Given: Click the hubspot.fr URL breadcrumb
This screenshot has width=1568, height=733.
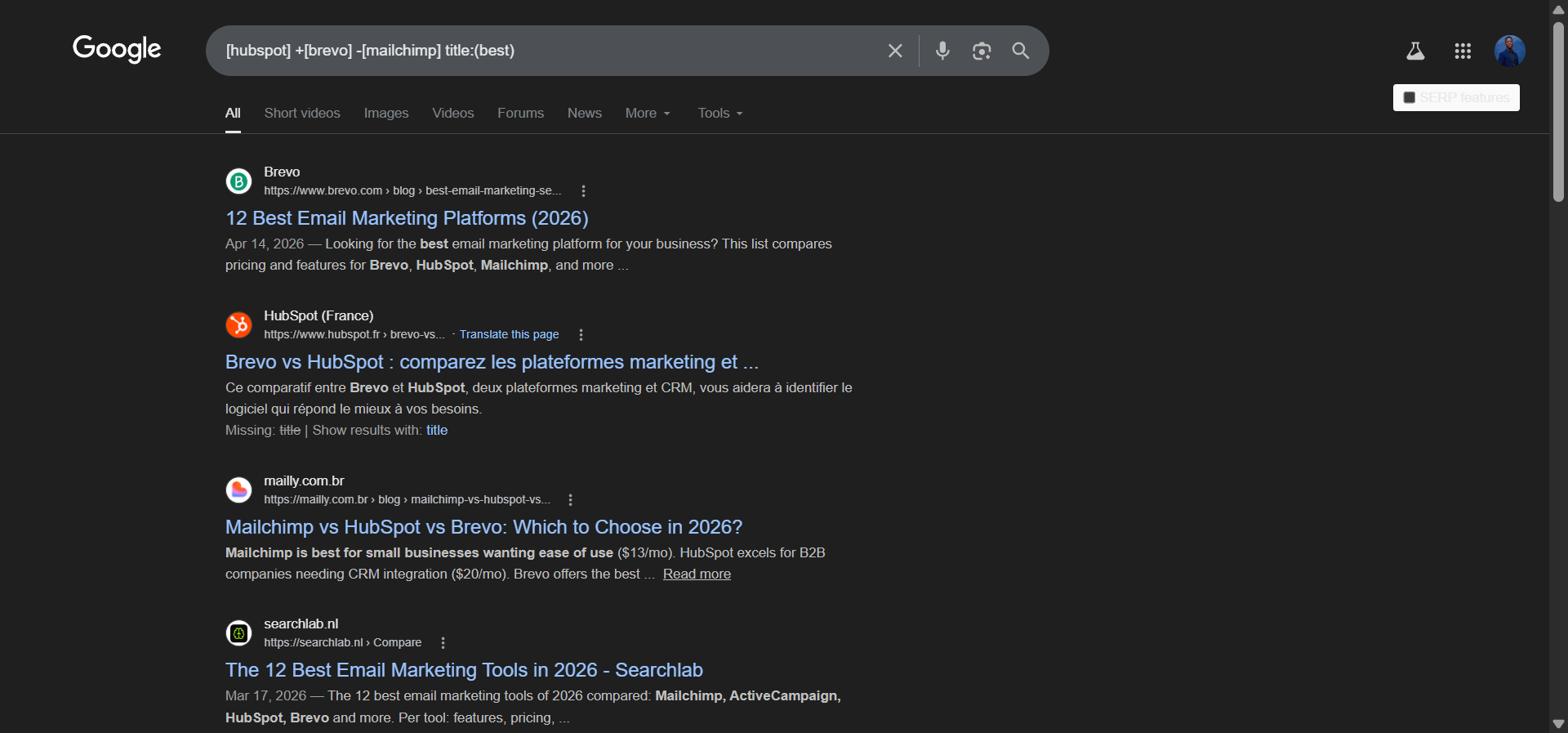Looking at the screenshot, I should 354,335.
